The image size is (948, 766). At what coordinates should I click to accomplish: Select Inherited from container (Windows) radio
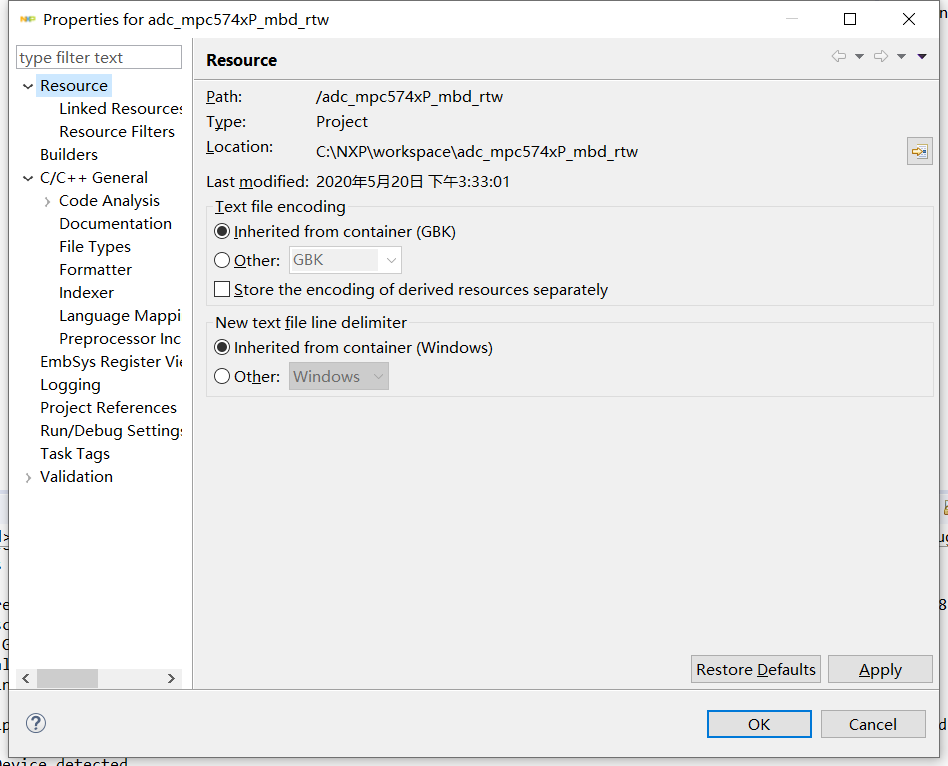pos(222,348)
